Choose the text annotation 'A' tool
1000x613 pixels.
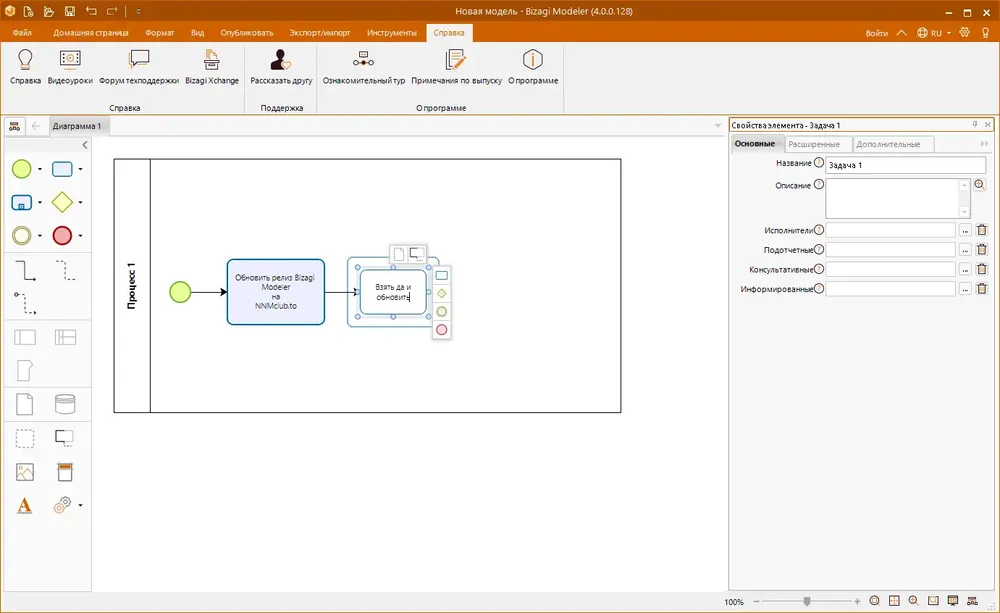pyautogui.click(x=24, y=506)
